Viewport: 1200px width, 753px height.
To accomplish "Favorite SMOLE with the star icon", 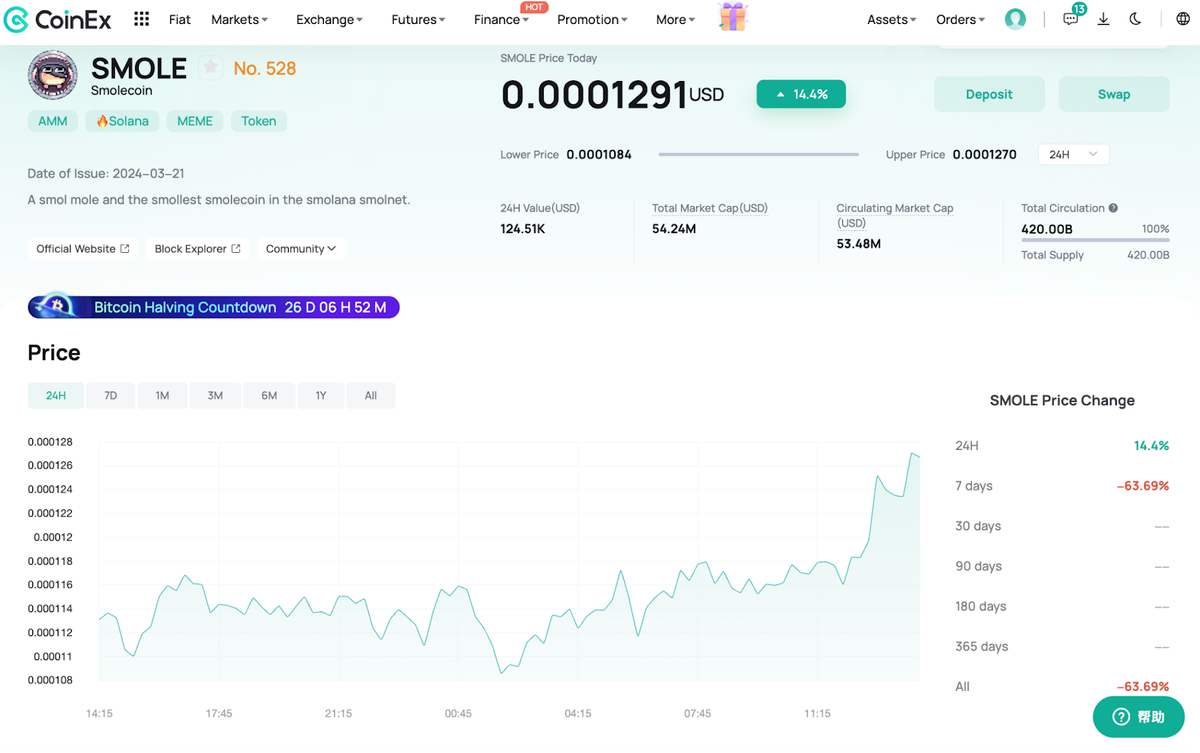I will [210, 68].
